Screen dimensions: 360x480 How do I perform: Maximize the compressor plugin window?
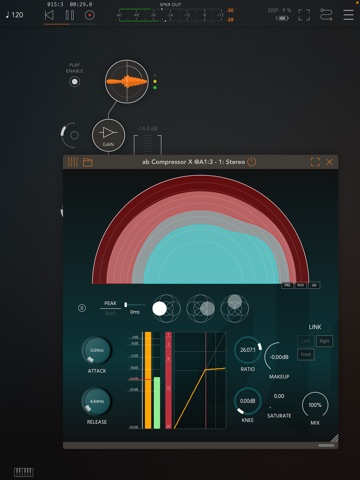(x=315, y=162)
